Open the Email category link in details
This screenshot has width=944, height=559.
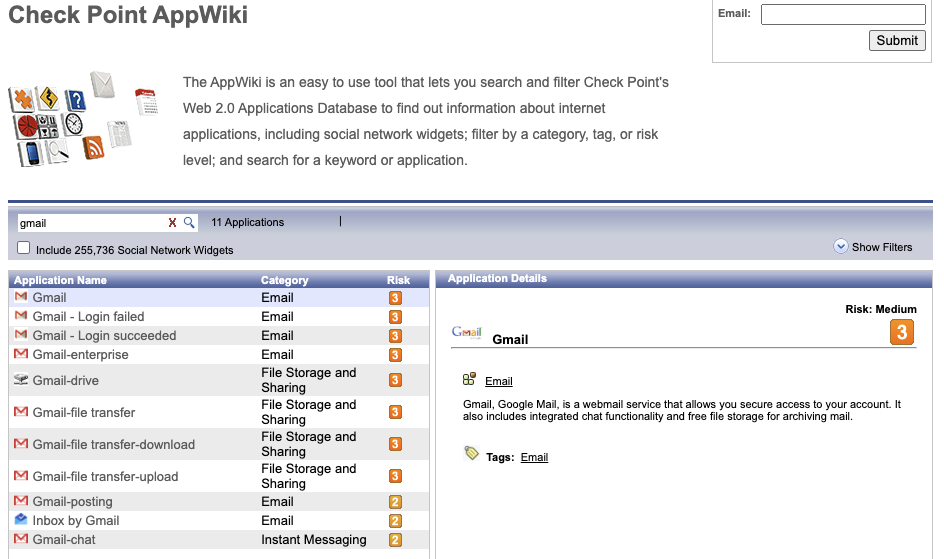click(x=498, y=381)
